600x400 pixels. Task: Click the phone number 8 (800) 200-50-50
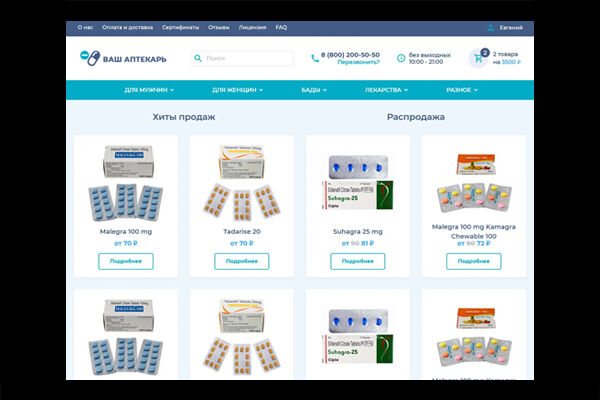click(351, 55)
